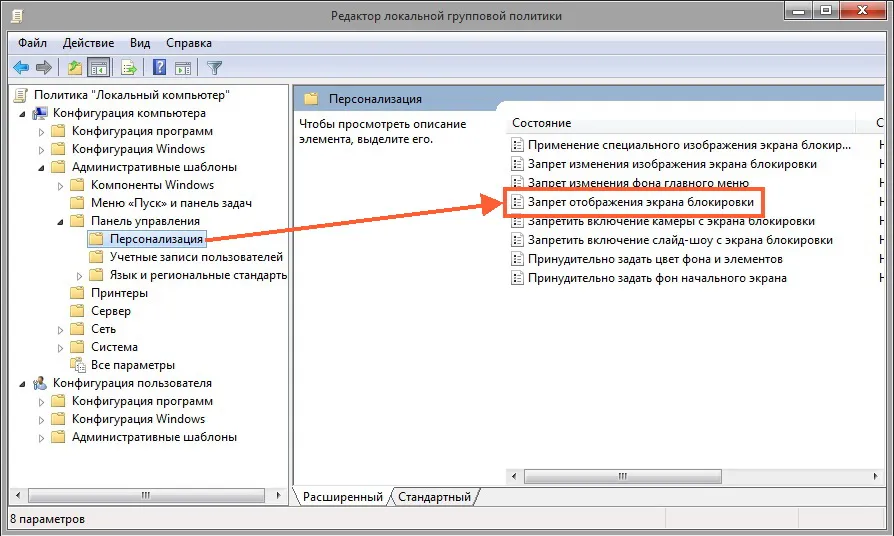Image resolution: width=894 pixels, height=536 pixels.
Task: Select 'Запрет изменения фона главного меню' policy
Action: click(x=638, y=183)
